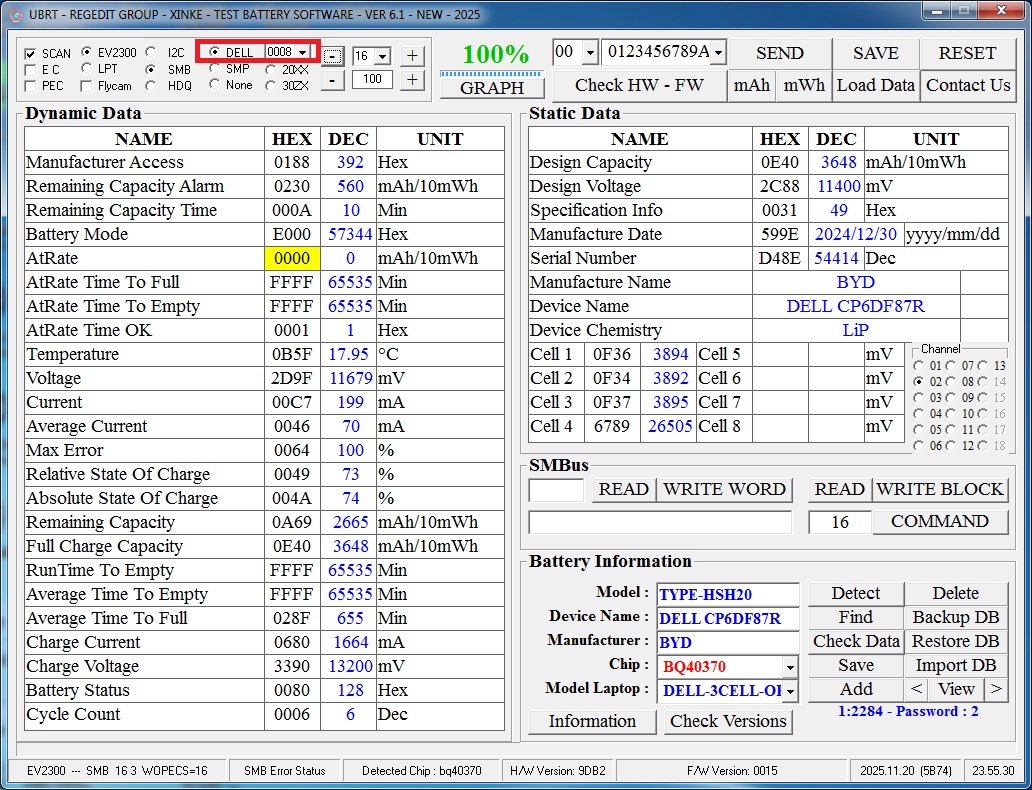Screen dimensions: 1032x790
Task: Click the progress bar under 100%
Action: [x=492, y=74]
